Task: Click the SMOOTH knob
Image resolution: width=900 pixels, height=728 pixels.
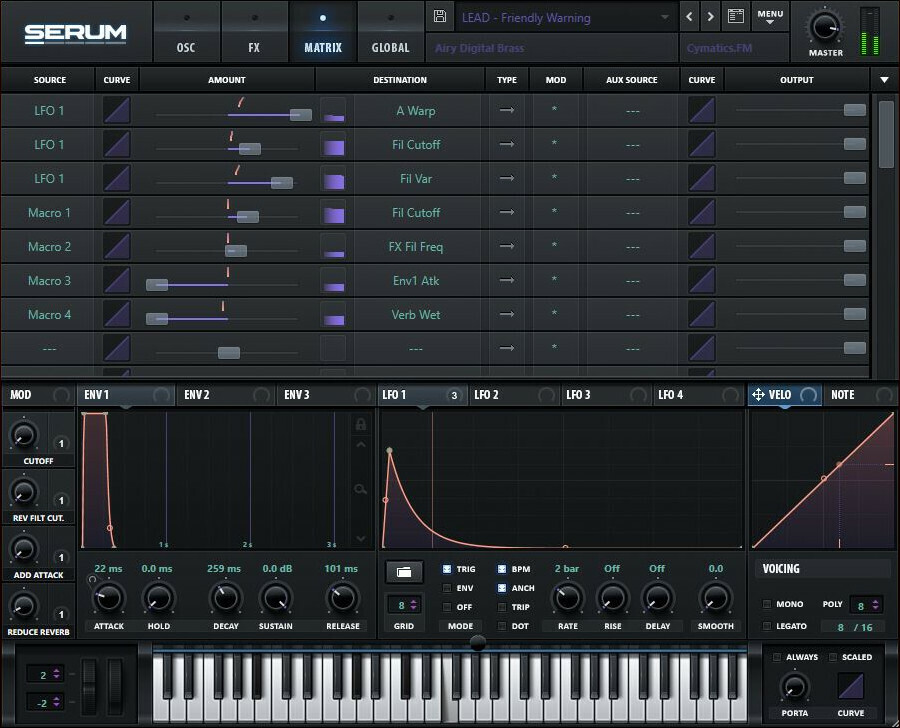Action: point(715,598)
